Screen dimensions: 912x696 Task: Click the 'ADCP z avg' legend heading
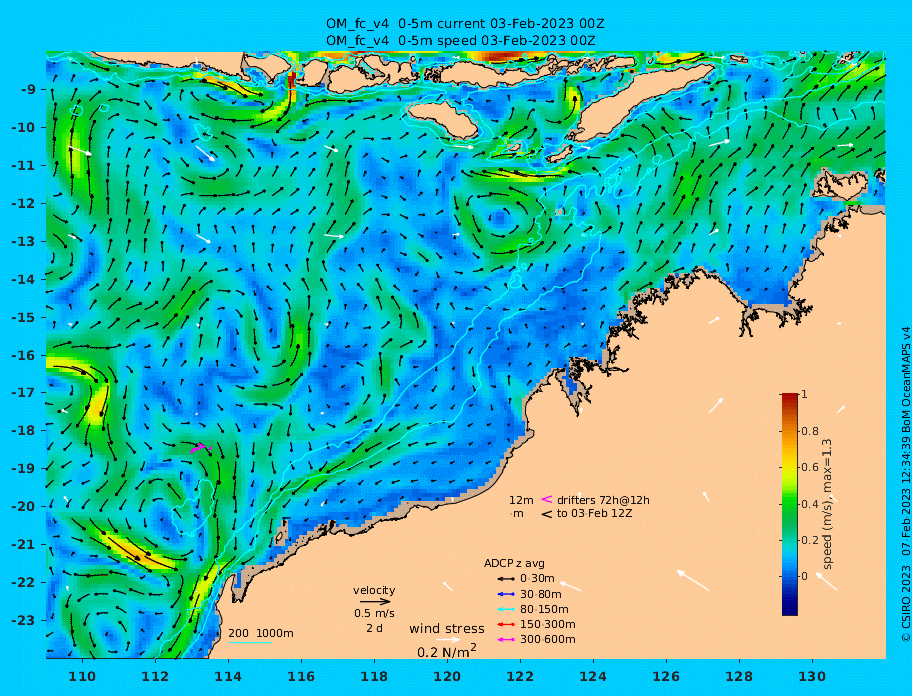pos(514,563)
